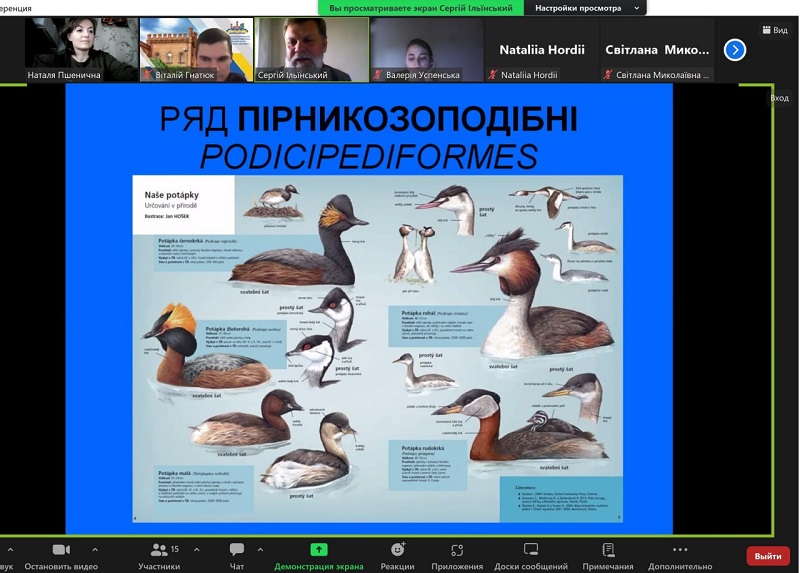Select Наталя Пшенична video thumbnail
The height and width of the screenshot is (573, 800).
click(x=82, y=49)
